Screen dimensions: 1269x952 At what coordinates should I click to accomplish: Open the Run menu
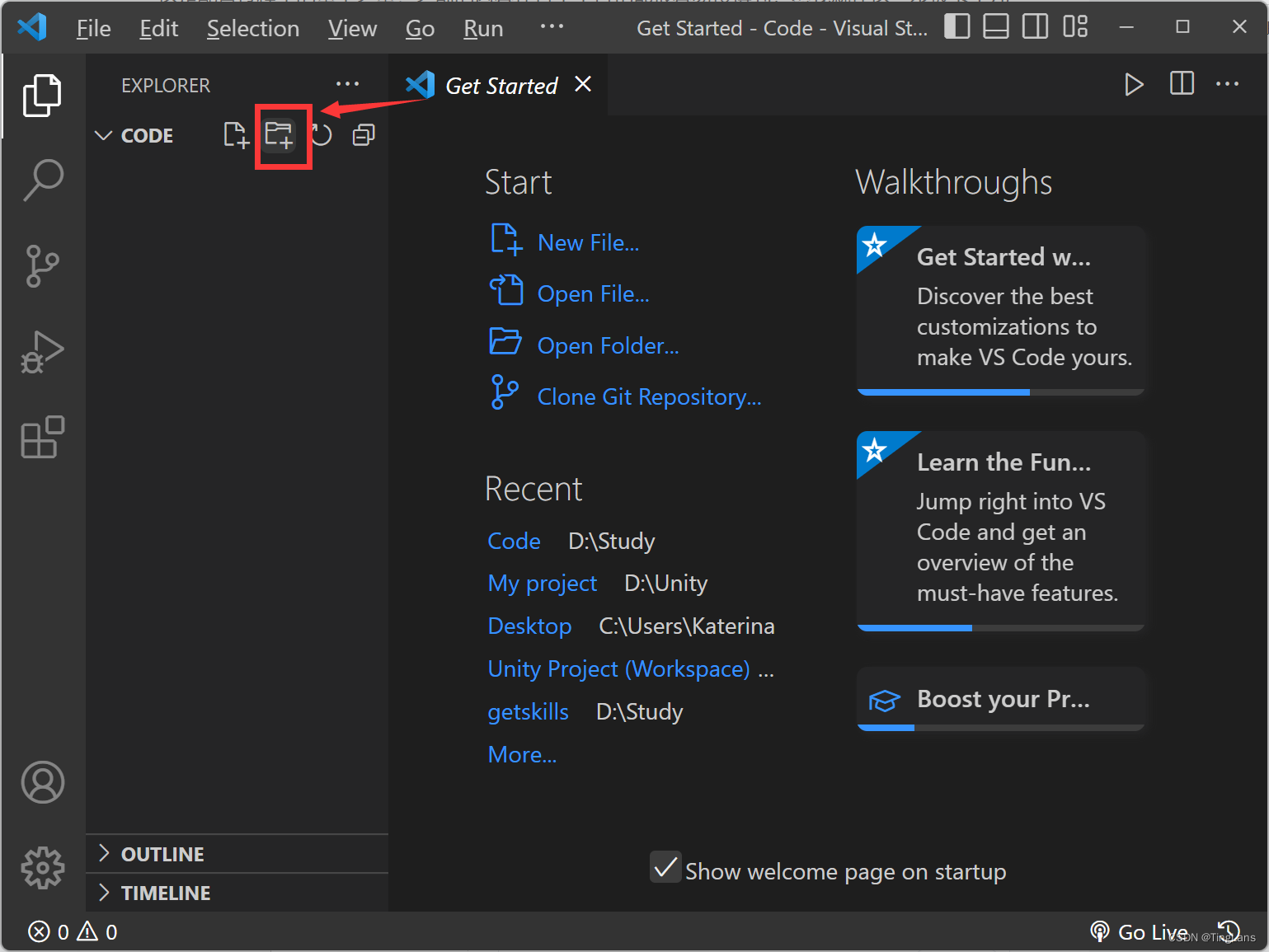click(483, 28)
